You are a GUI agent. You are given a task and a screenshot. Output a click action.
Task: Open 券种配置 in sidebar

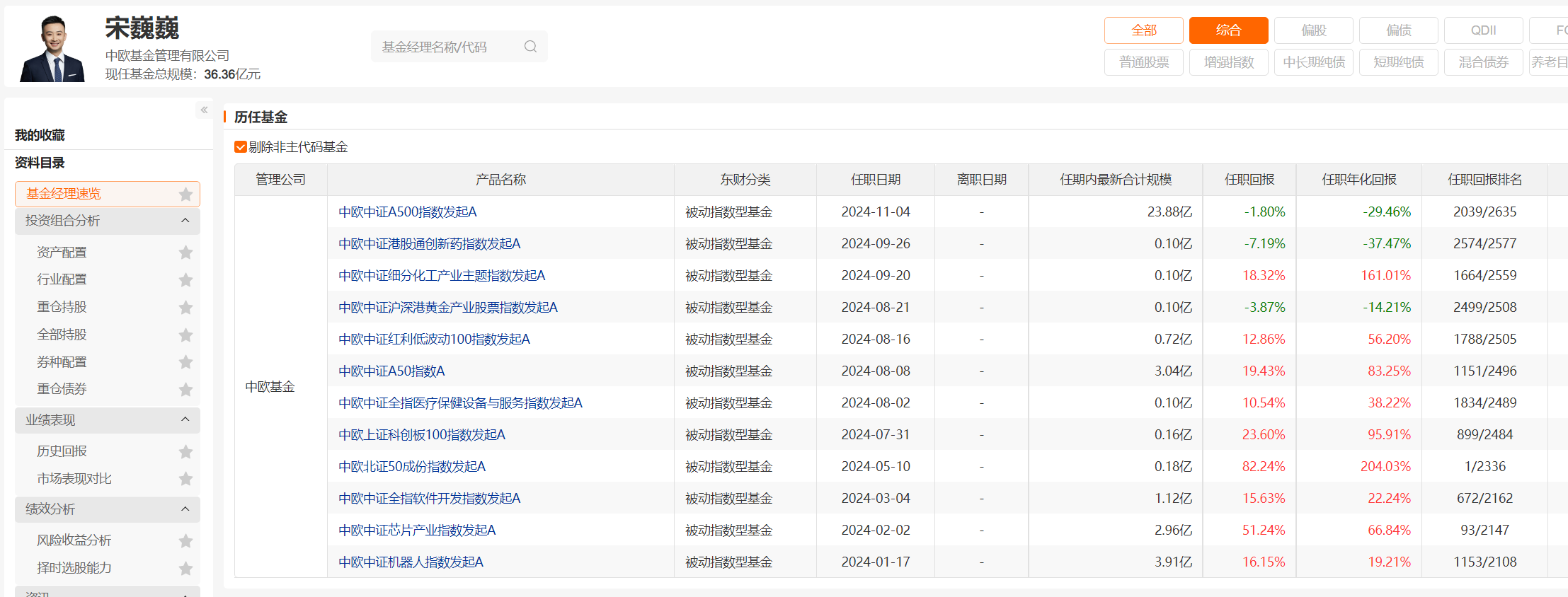(62, 362)
